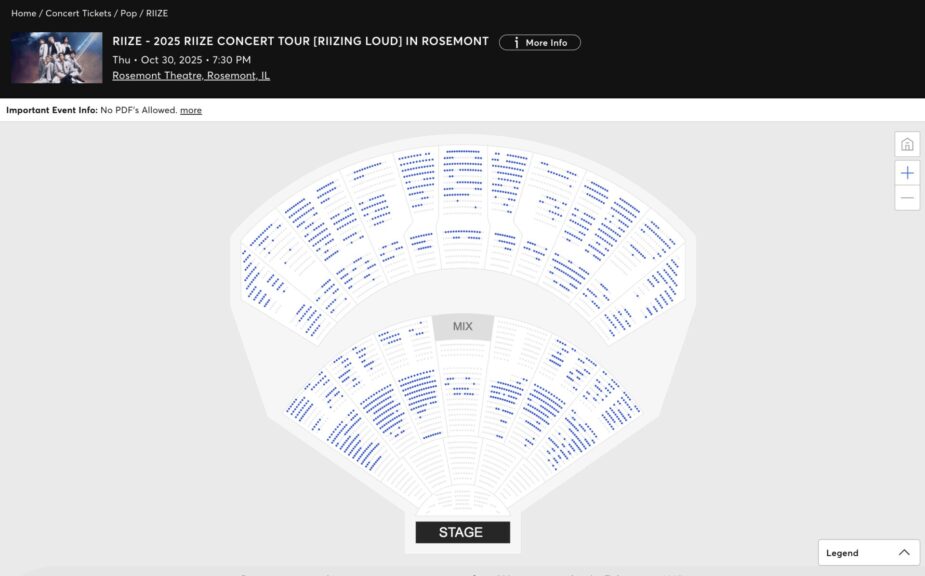This screenshot has height=576, width=925.
Task: Click the STAGE label on map
Action: pos(461,532)
